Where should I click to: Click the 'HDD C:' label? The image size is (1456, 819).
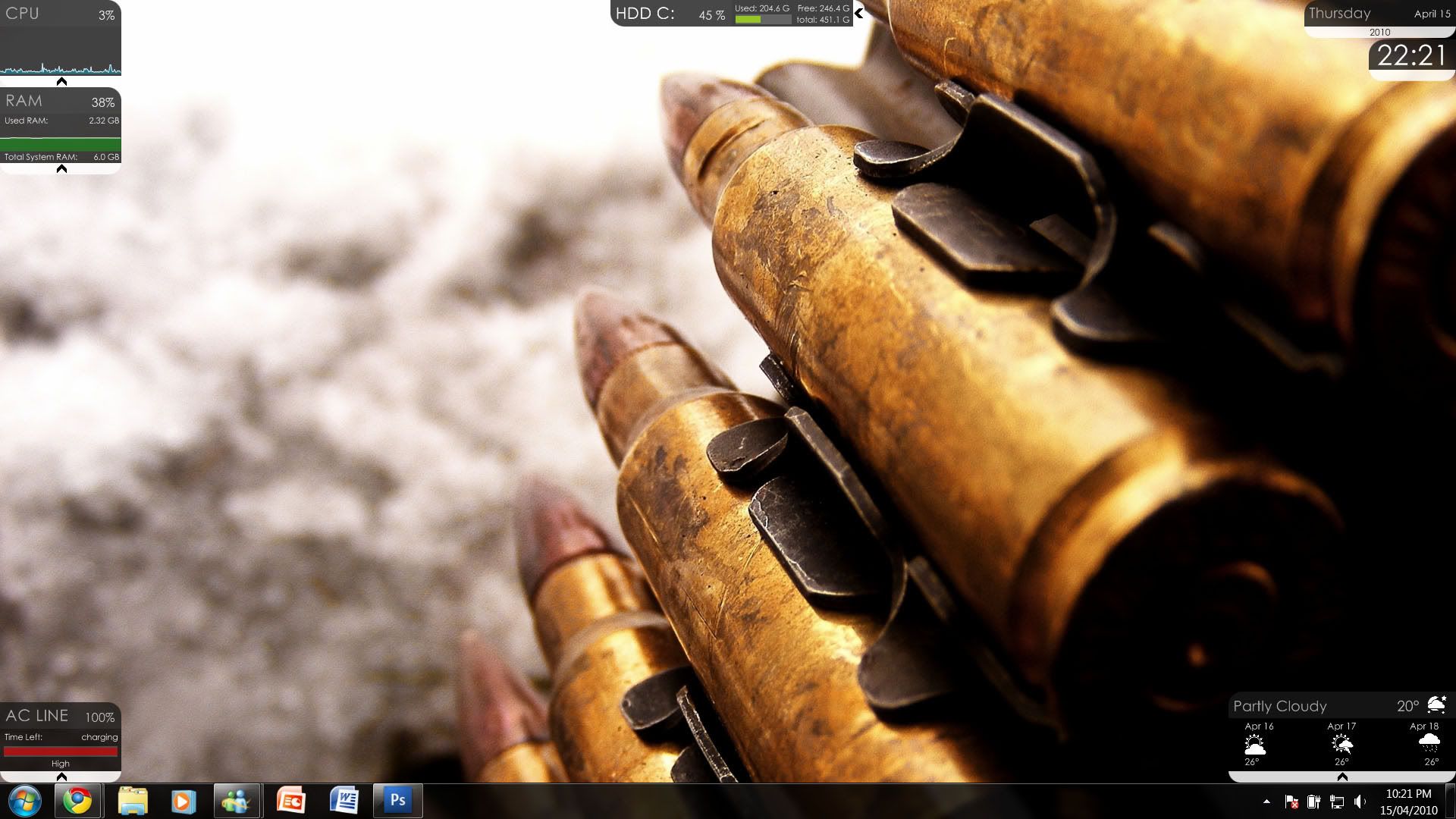645,14
